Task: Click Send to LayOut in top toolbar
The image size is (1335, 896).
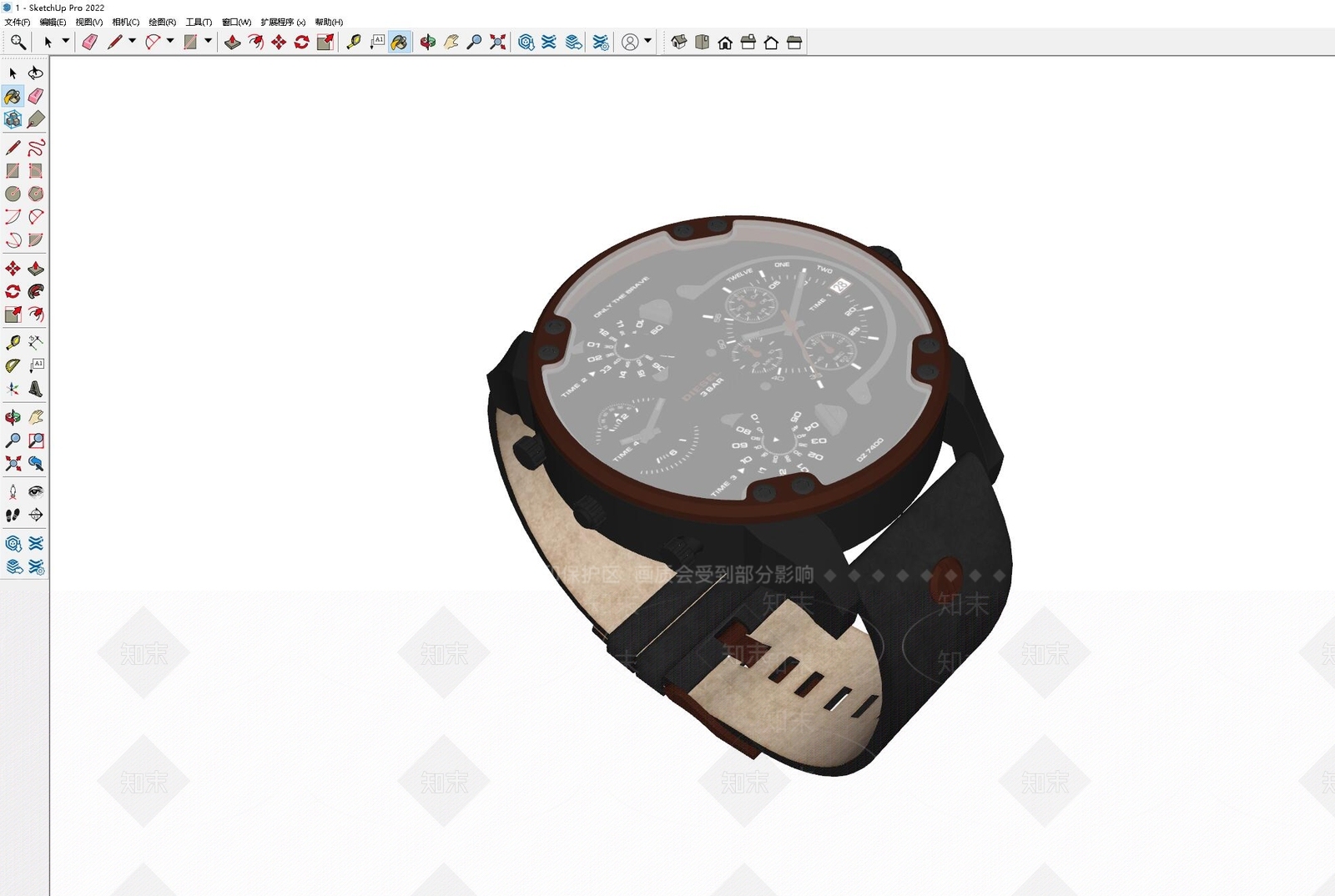Action: pos(574,43)
